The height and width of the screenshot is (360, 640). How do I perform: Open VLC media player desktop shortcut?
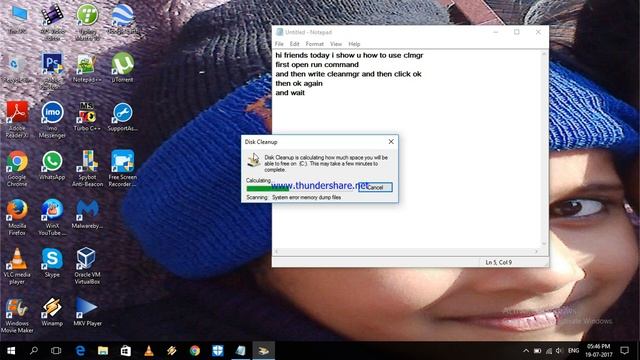coord(17,266)
